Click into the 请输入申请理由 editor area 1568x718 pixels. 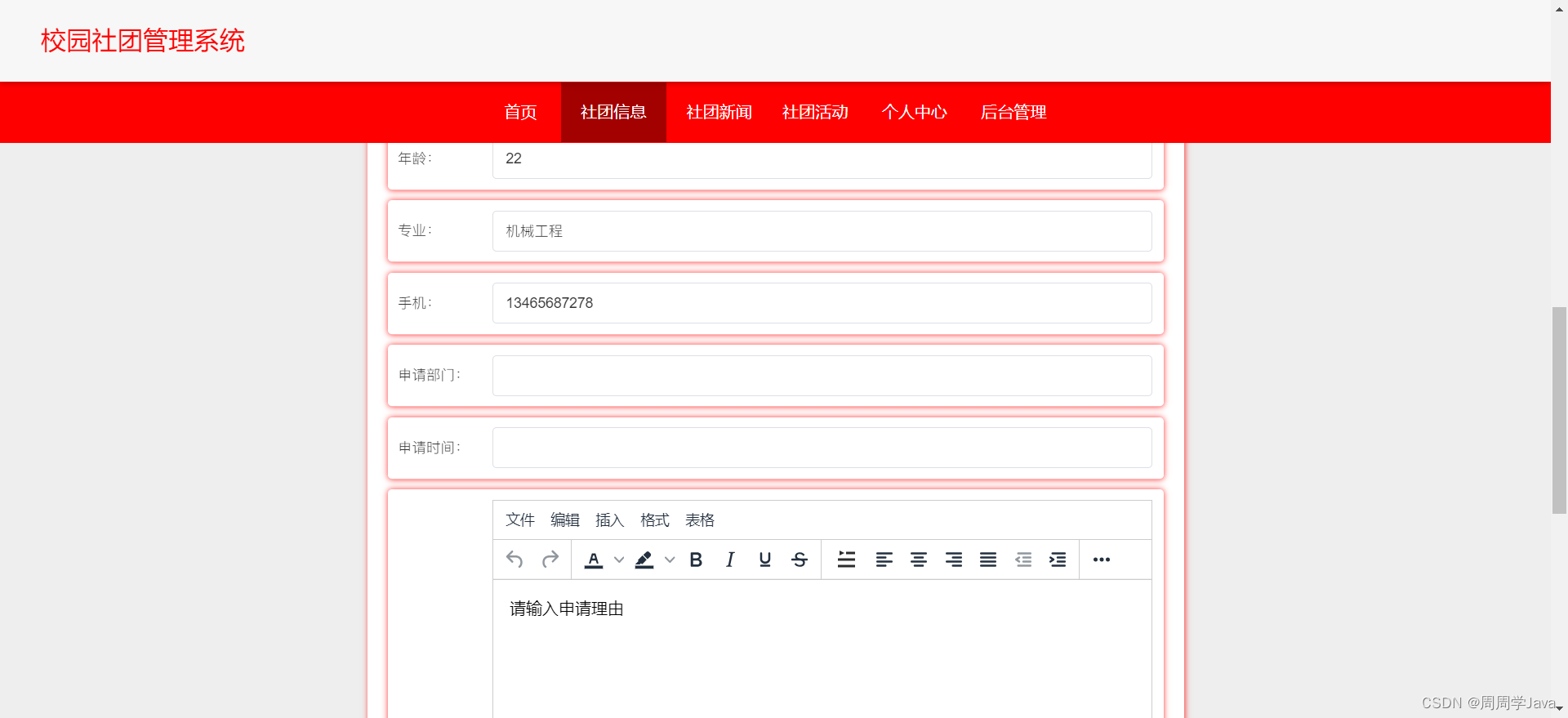tap(822, 649)
